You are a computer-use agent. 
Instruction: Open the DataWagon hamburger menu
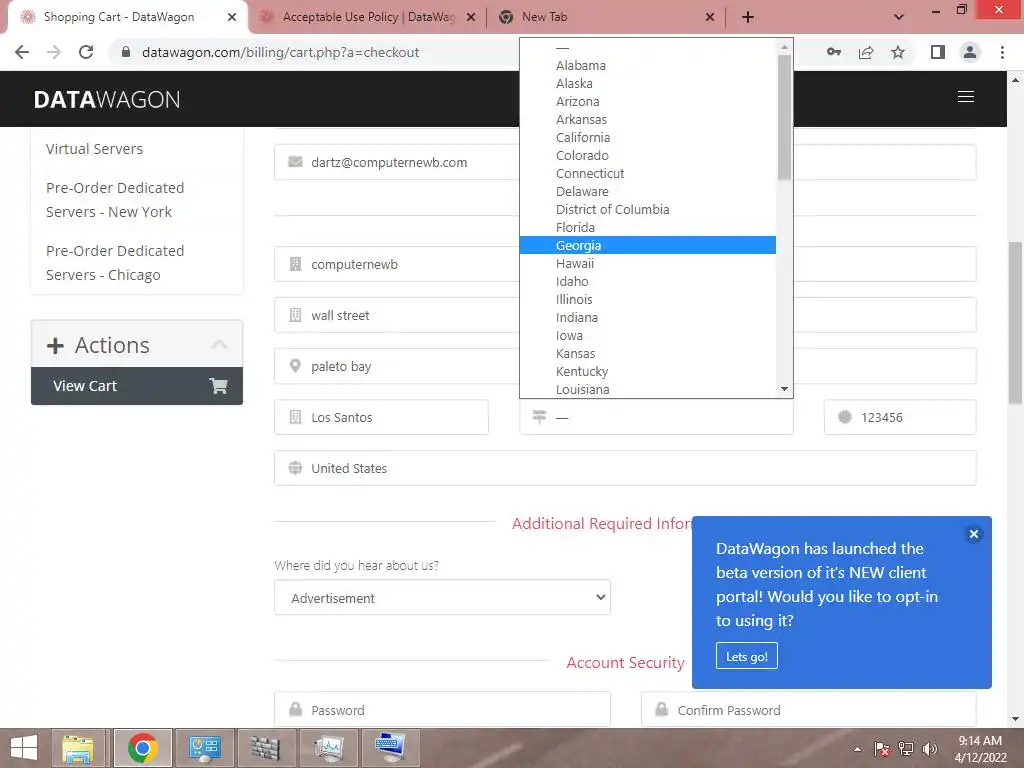(x=966, y=97)
